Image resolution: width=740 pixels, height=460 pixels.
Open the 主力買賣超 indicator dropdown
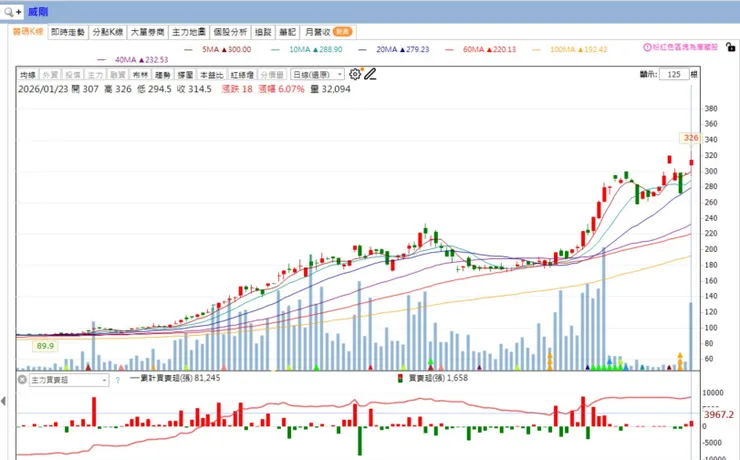(69, 380)
